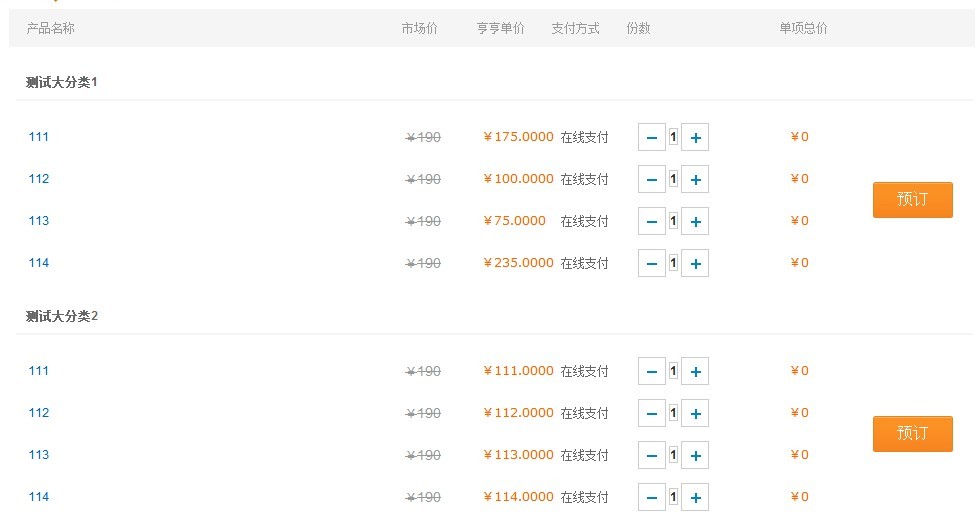This screenshot has height=517, width=980.
Task: Open product 111 priced ¥111.0000
Action: (39, 371)
